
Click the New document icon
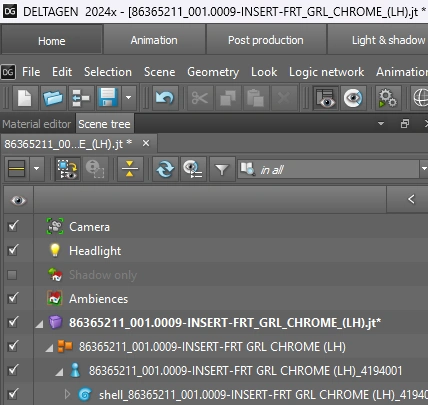coord(25,98)
